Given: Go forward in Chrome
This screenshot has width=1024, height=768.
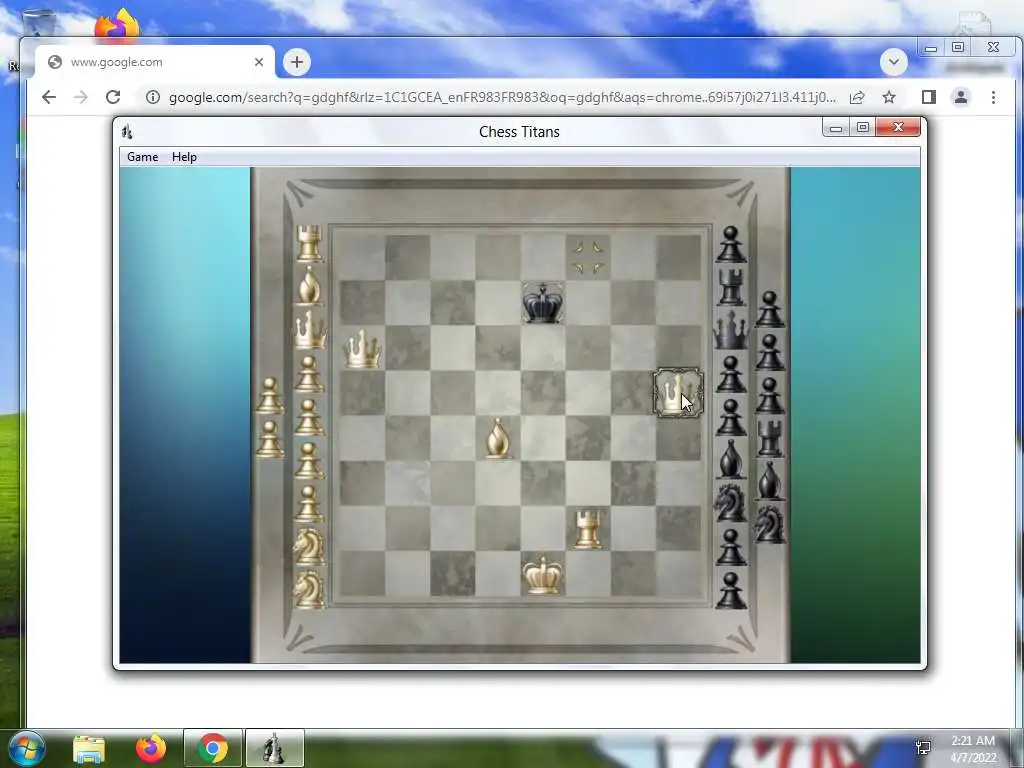Looking at the screenshot, I should [x=81, y=97].
